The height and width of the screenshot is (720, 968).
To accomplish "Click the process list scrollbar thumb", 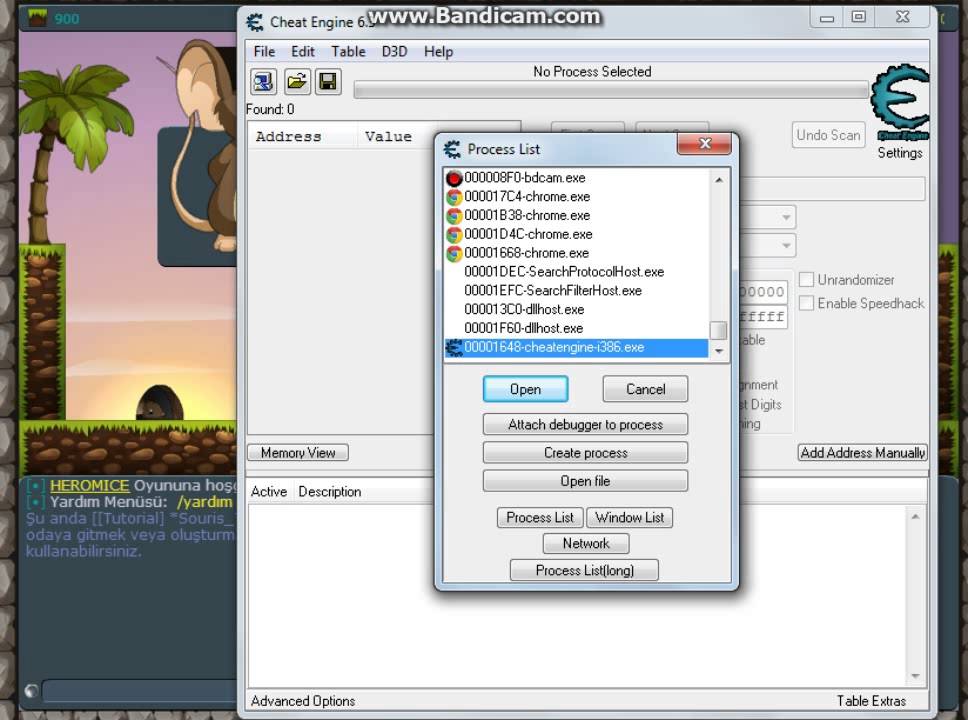I will click(x=719, y=330).
